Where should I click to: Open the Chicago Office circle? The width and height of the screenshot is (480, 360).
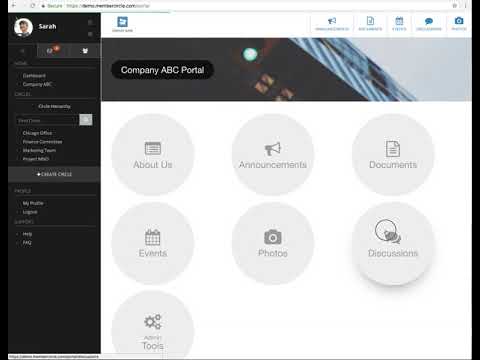point(37,133)
